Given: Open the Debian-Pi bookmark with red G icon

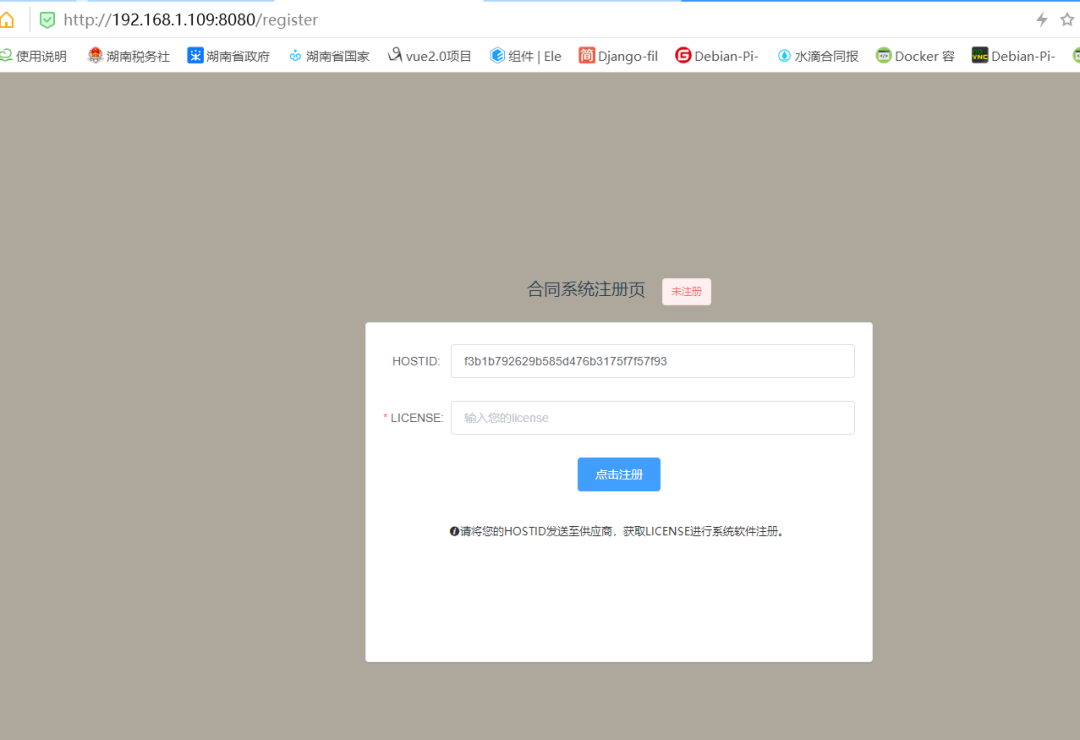Looking at the screenshot, I should click(x=717, y=56).
